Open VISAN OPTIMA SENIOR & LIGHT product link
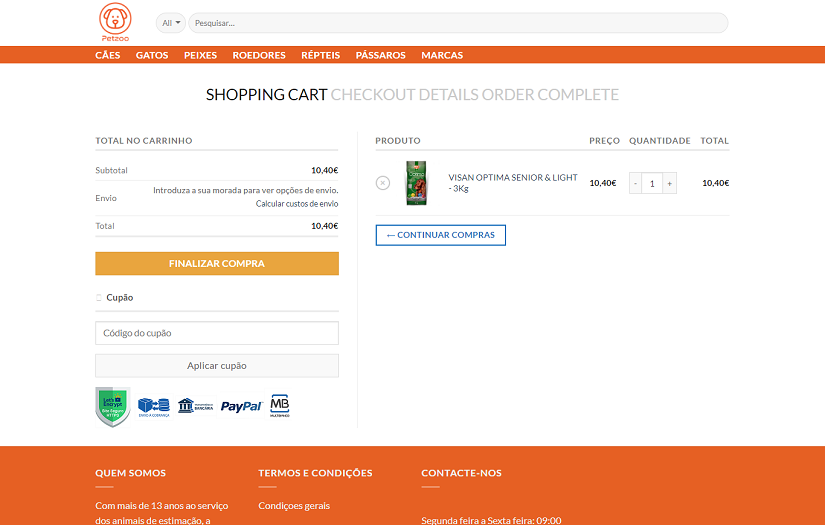 (513, 183)
